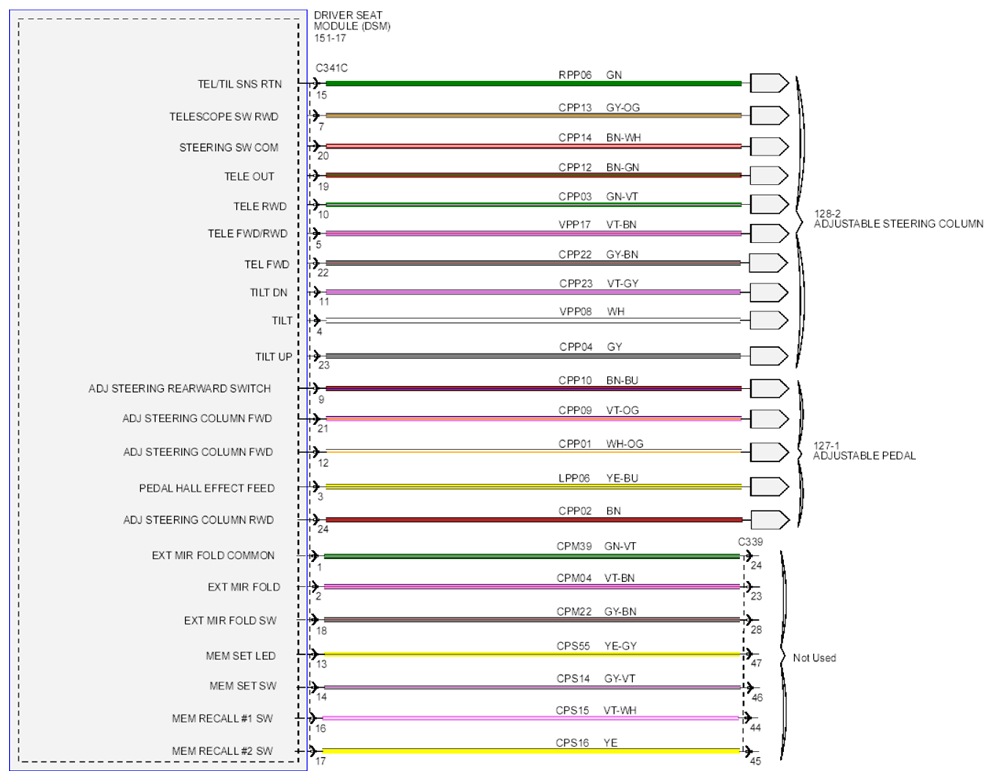This screenshot has width=993, height=780.
Task: Click the off-page connector of wire CPP13 GY-OG
Action: pos(769,115)
